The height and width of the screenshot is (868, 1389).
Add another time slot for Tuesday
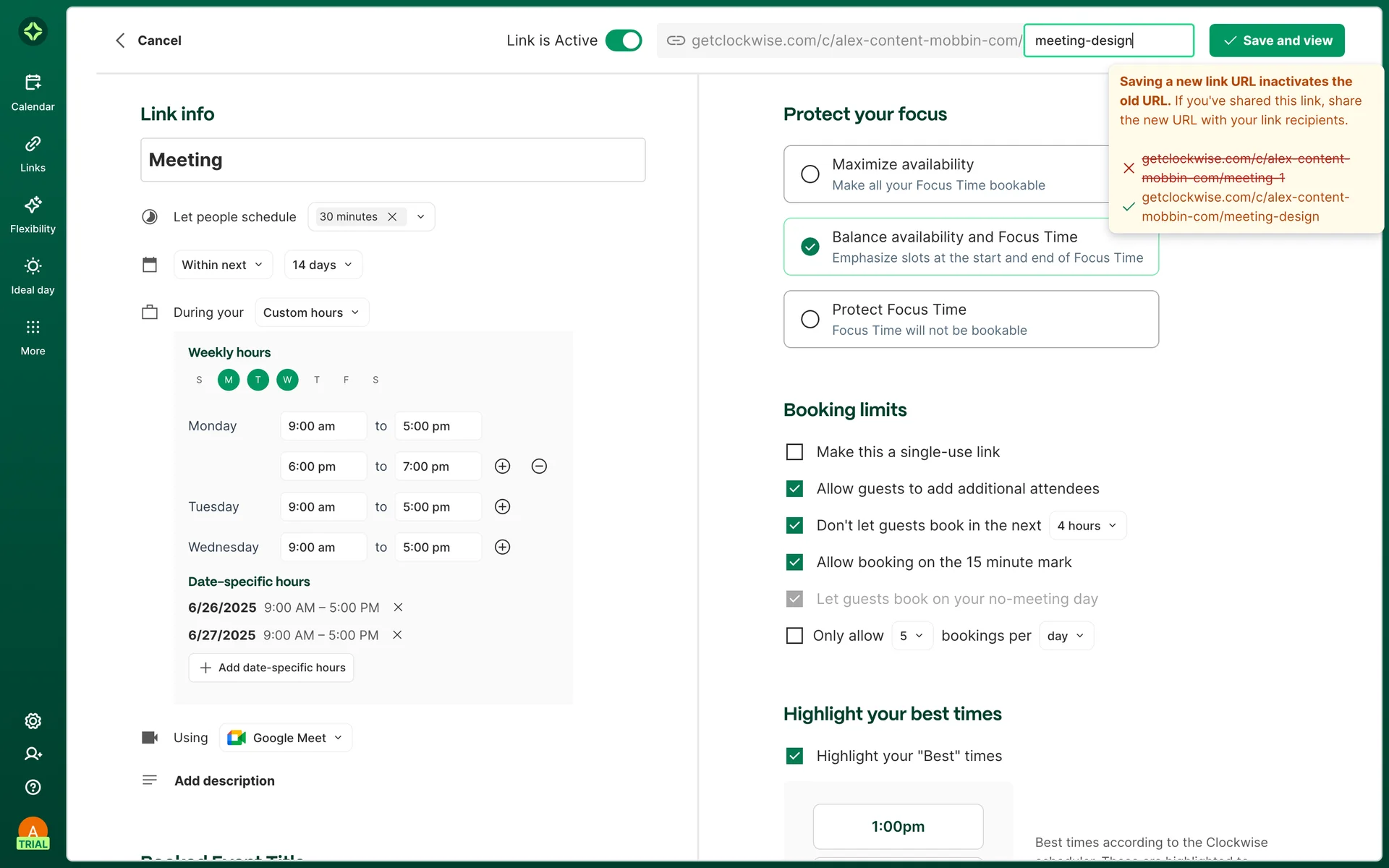[503, 507]
